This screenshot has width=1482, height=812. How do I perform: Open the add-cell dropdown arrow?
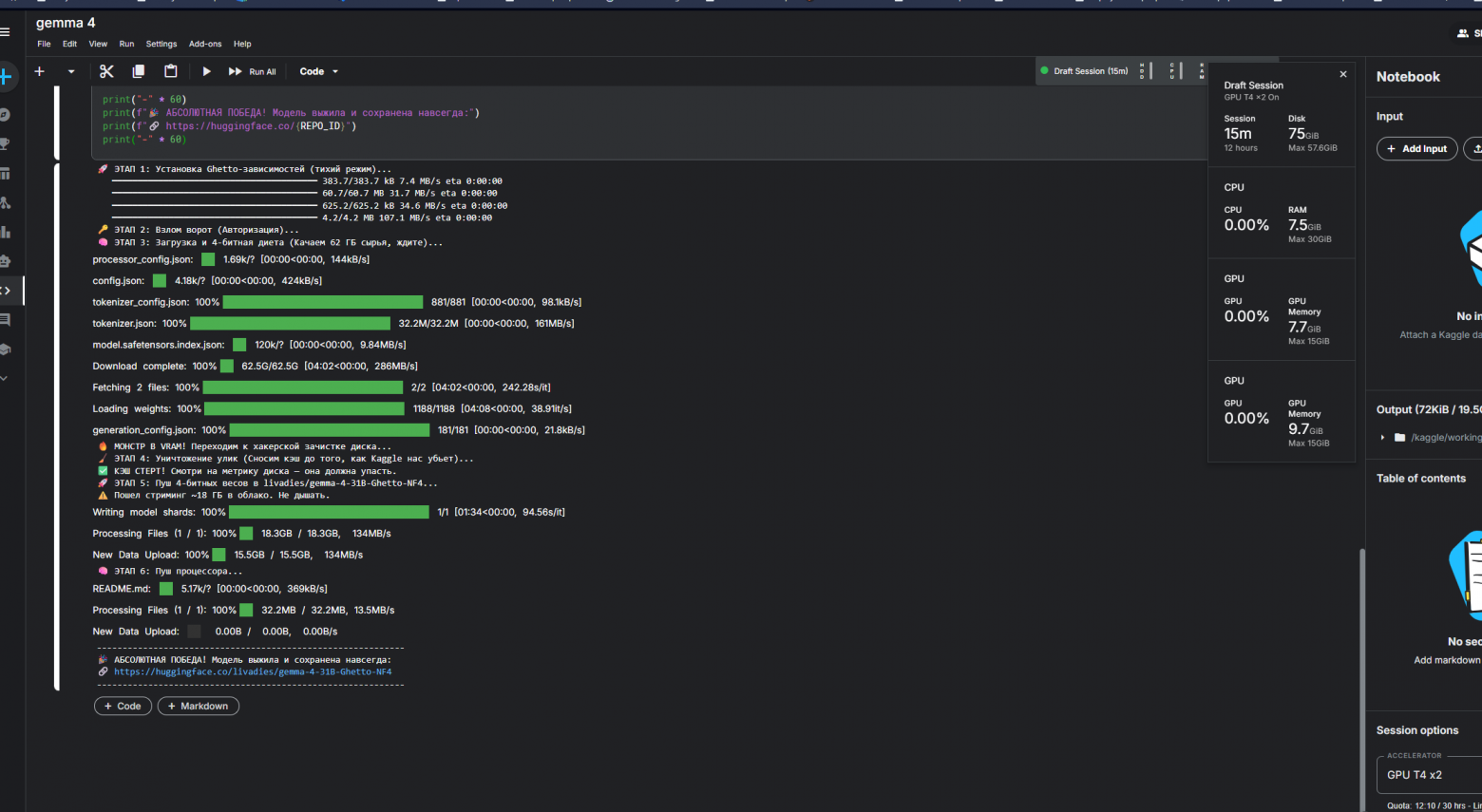coord(71,71)
